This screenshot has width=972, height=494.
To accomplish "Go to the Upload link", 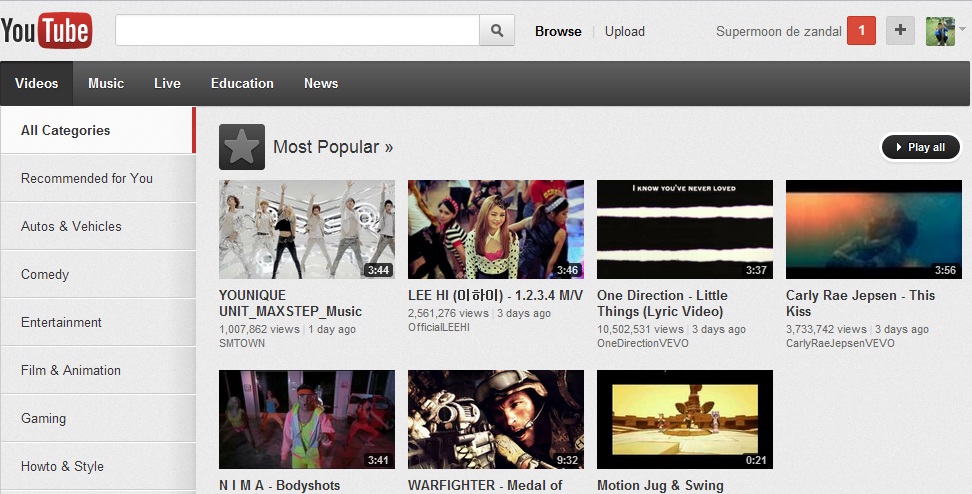I will (x=625, y=32).
